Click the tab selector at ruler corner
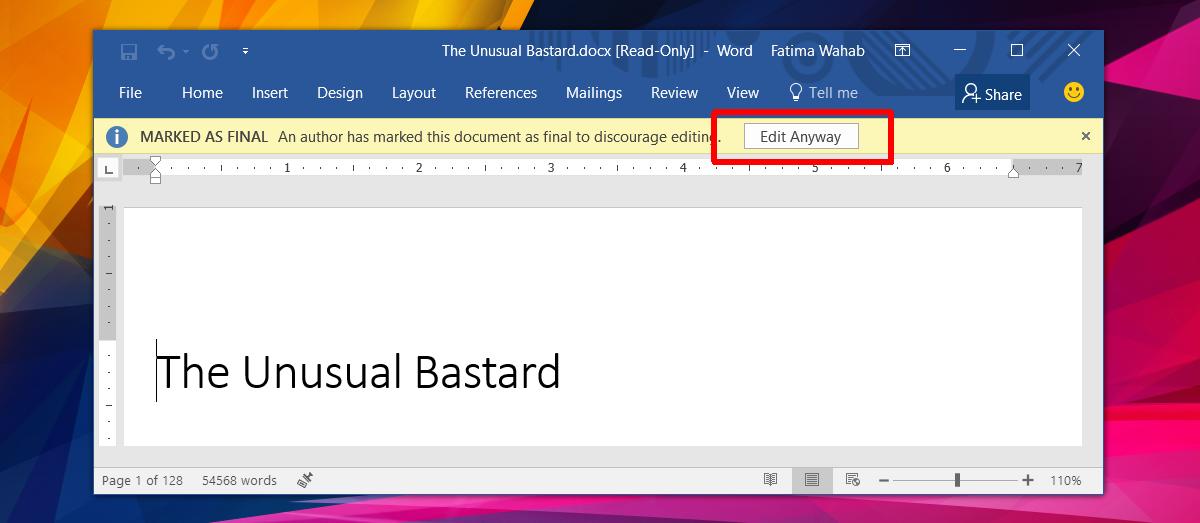The image size is (1200, 523). tap(108, 169)
